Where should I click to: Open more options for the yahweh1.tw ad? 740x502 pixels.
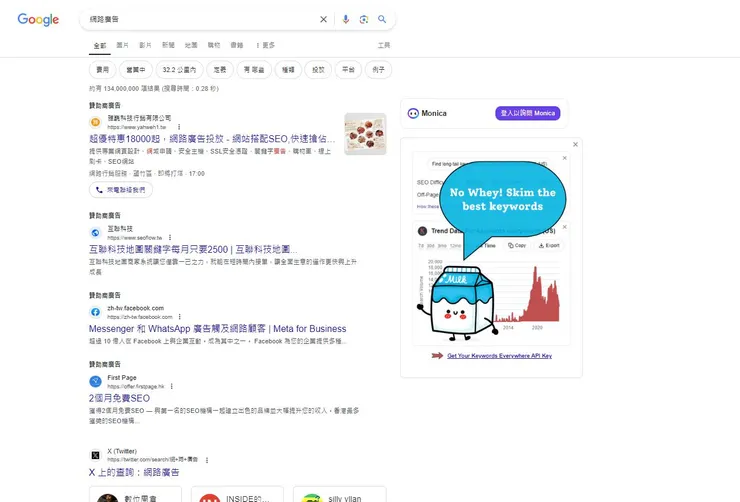pos(179,127)
